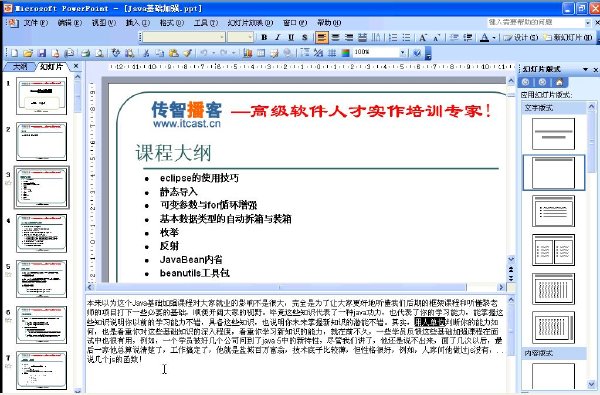Viewport: 600px width, 395px height.
Task: Click the New presentation icon
Action: click(14, 53)
